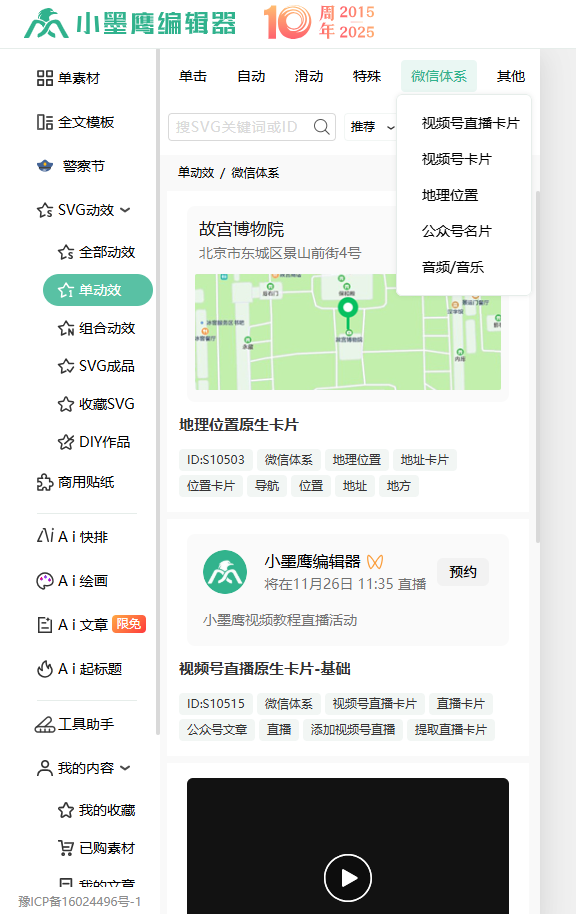Click the 地理位置原生卡片 title
The image size is (576, 914).
tap(238, 425)
